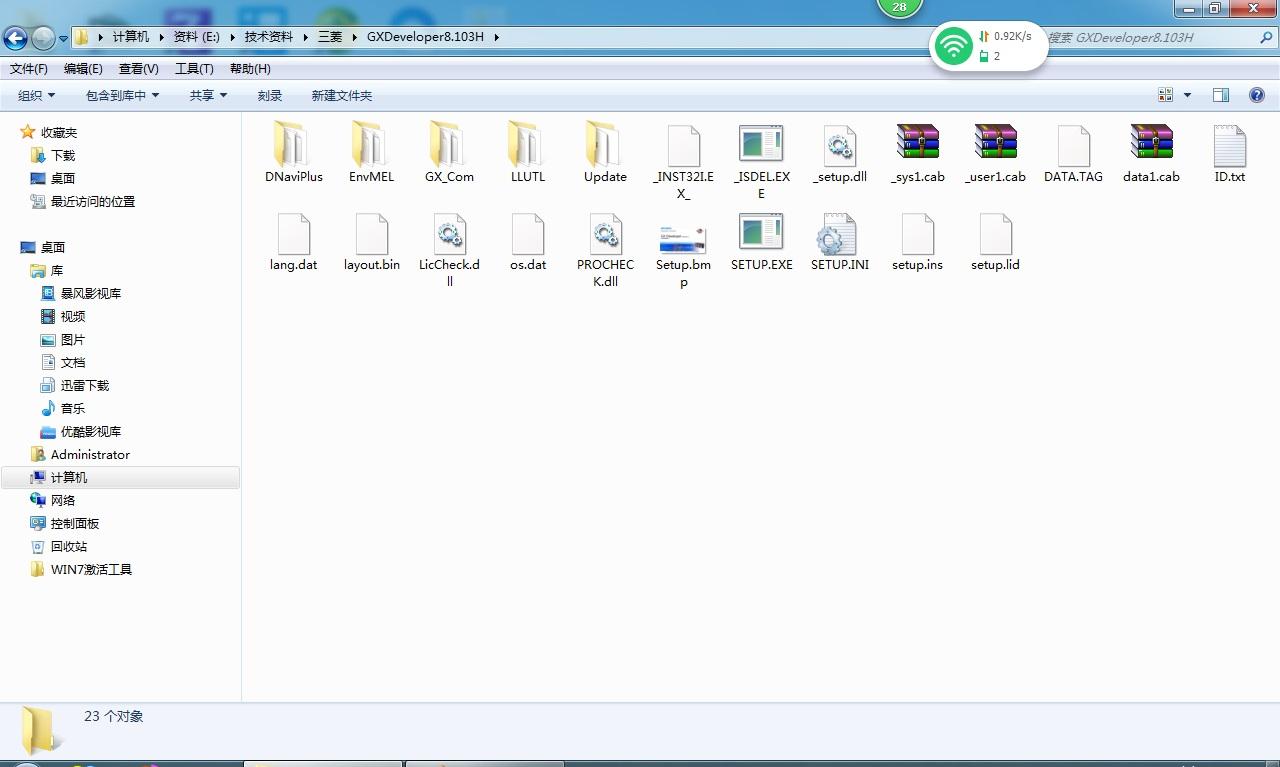
Task: Select 迅雷下载 library
Action: 85,385
